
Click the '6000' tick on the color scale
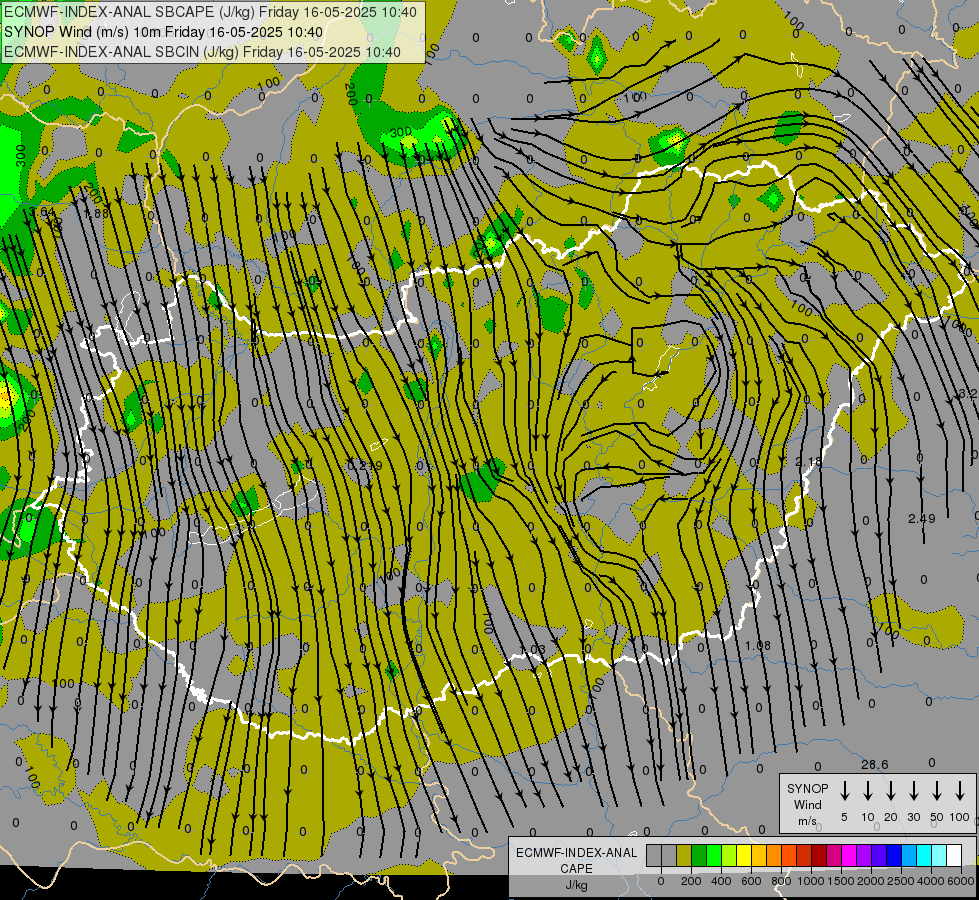961,881
